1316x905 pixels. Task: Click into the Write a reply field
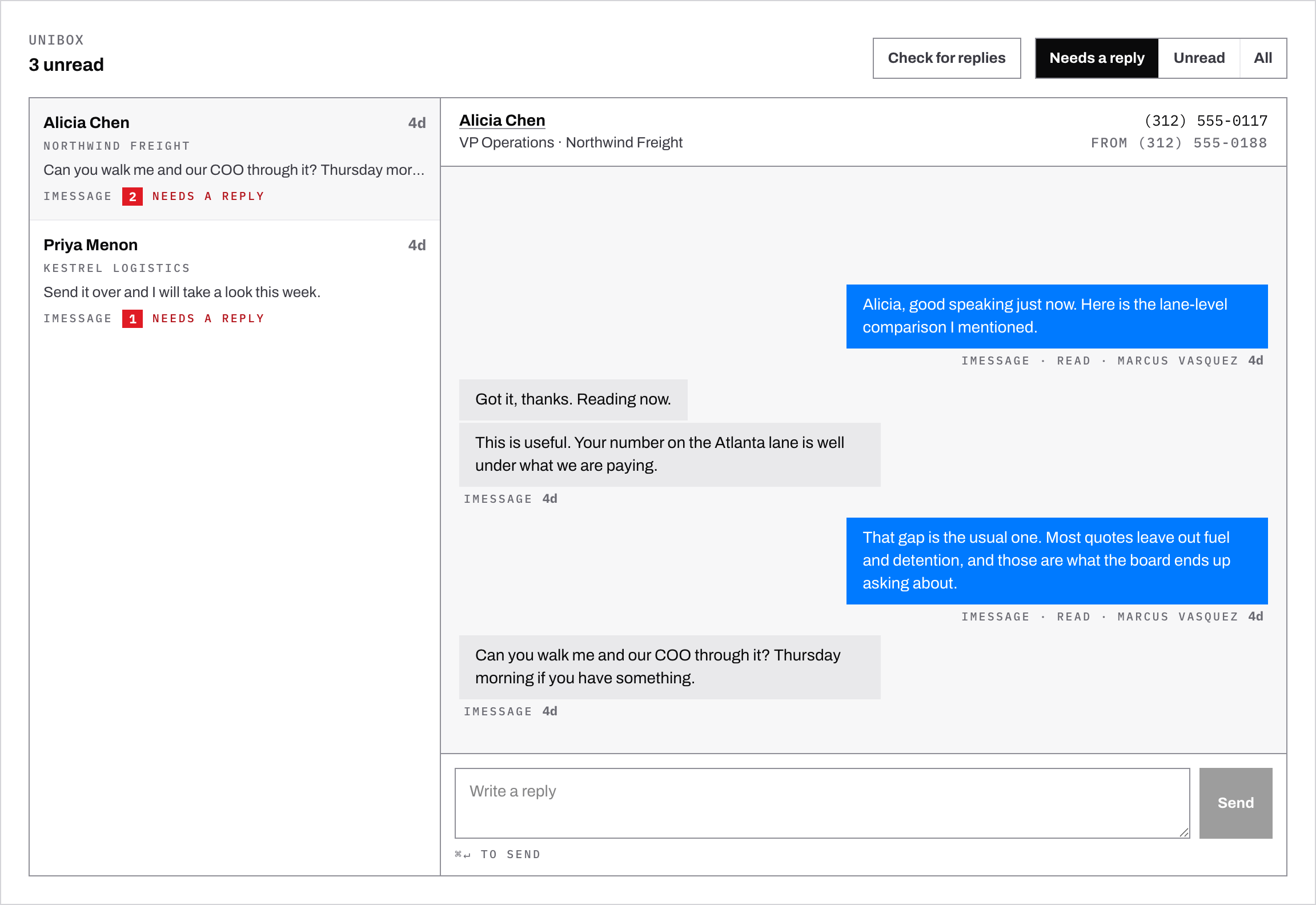tap(822, 803)
